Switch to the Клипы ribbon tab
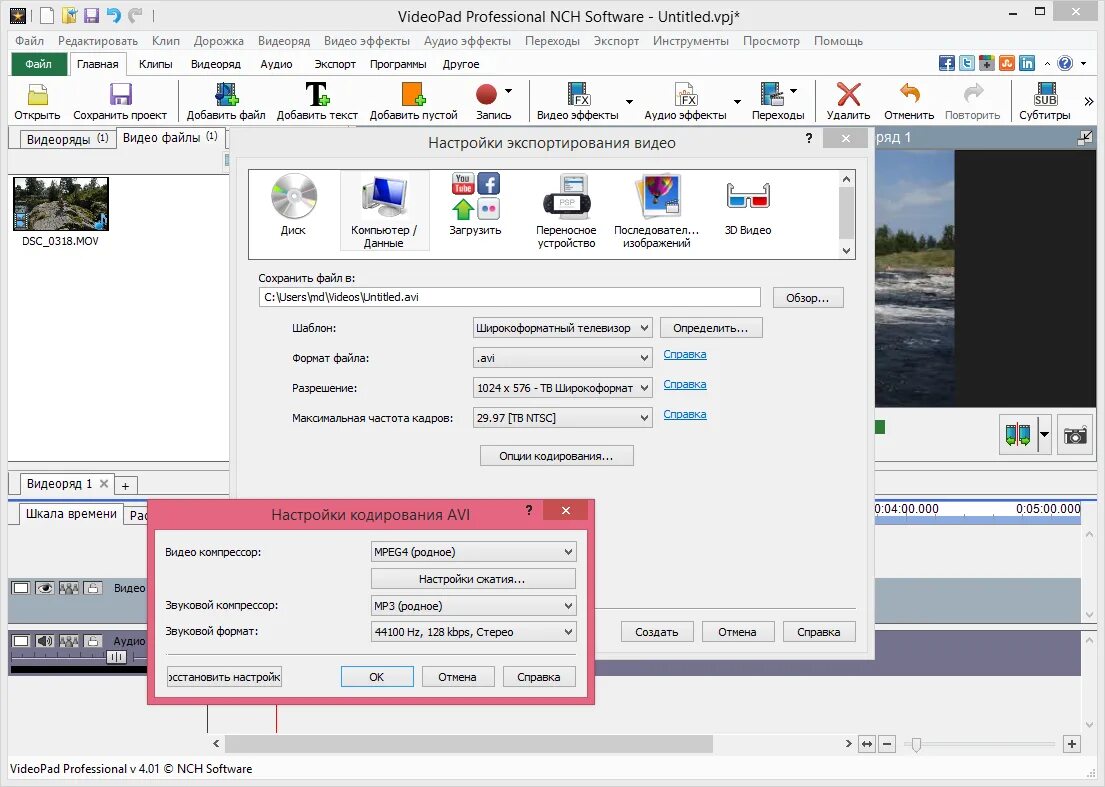The width and height of the screenshot is (1105, 787). [x=156, y=64]
